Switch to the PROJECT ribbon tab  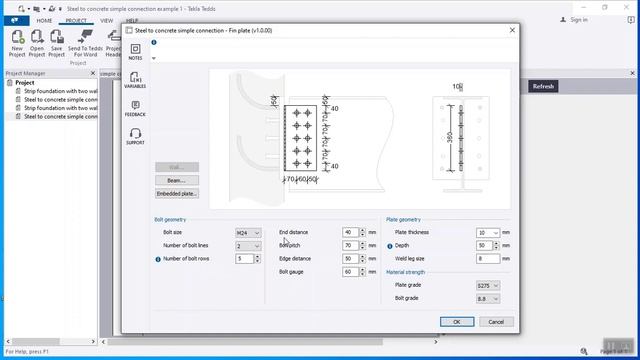[76, 20]
